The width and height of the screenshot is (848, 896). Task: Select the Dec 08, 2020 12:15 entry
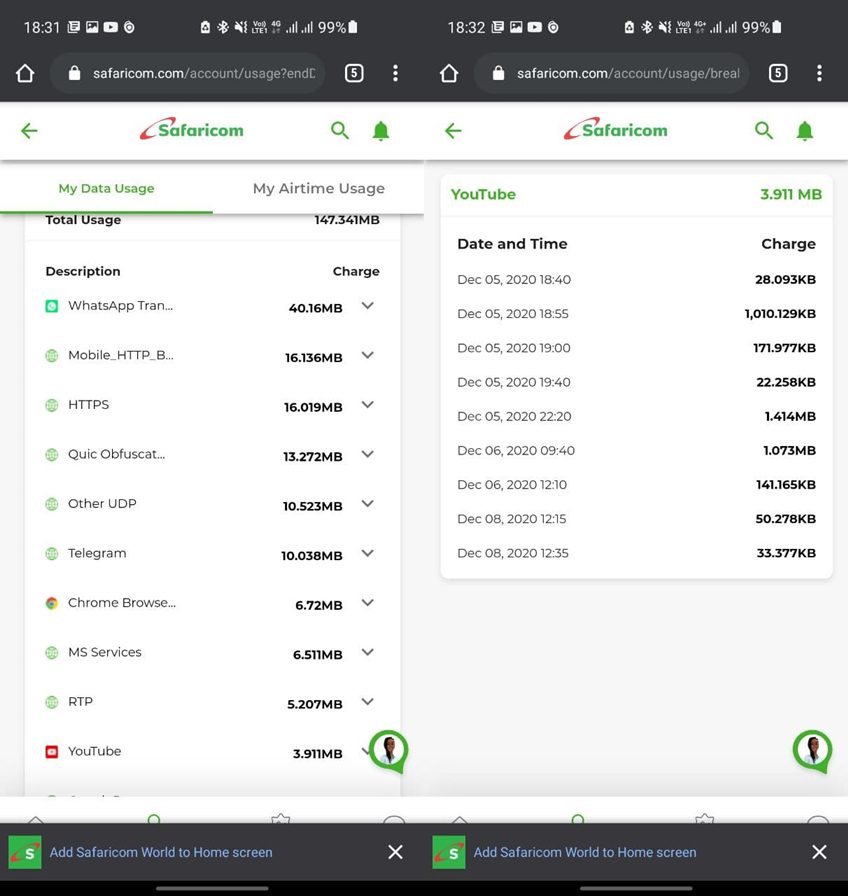pos(636,519)
